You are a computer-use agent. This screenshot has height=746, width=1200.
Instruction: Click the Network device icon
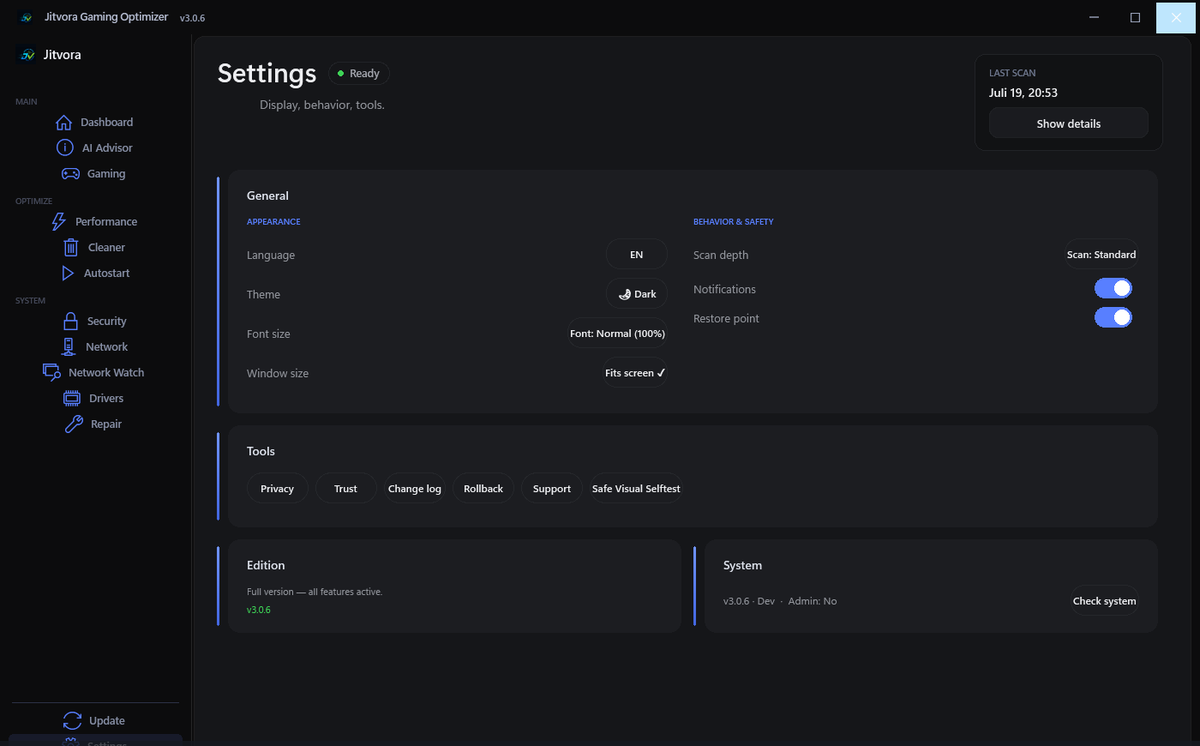coord(68,347)
